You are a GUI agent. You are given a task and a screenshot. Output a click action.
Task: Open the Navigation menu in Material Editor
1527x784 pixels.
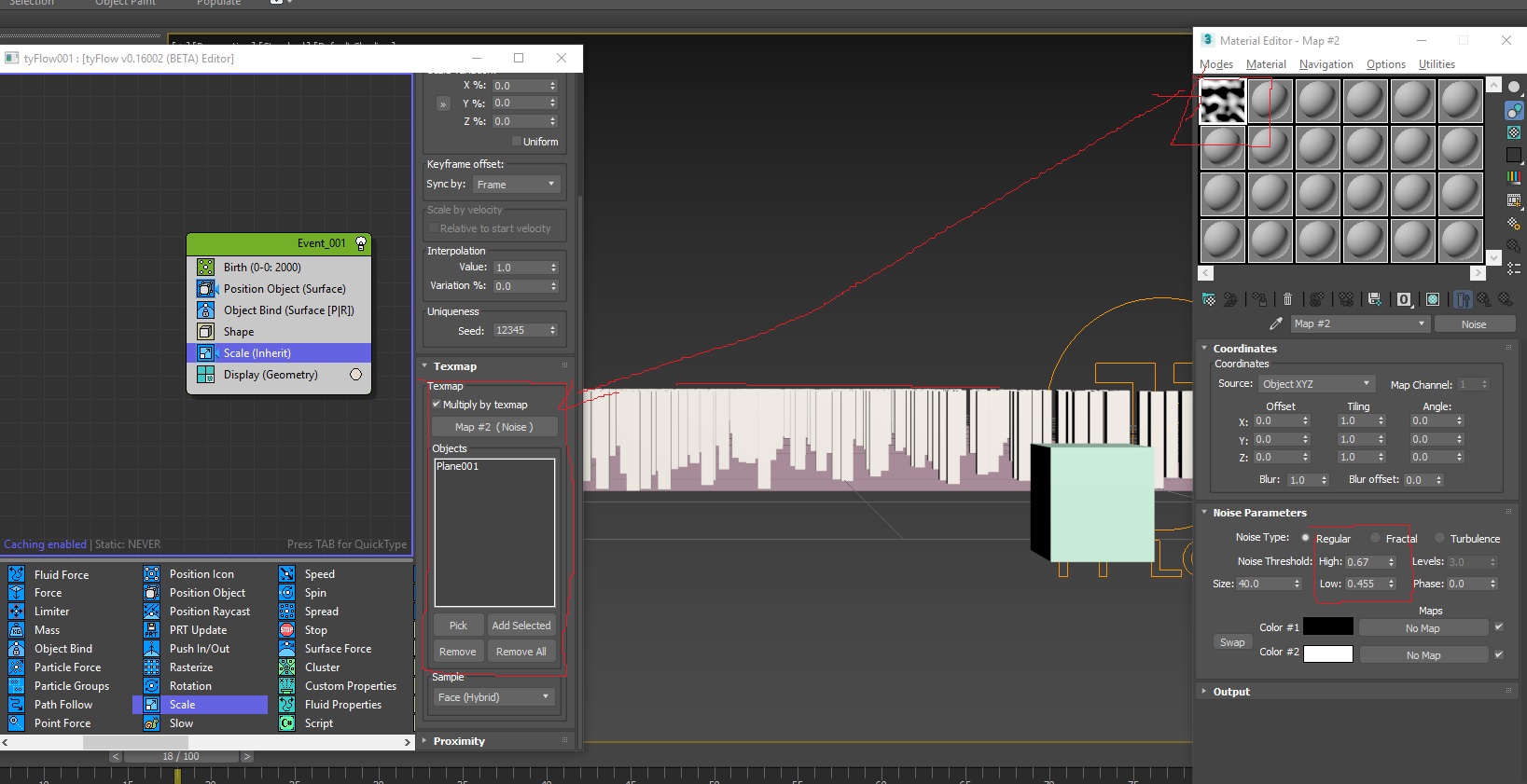[1326, 64]
